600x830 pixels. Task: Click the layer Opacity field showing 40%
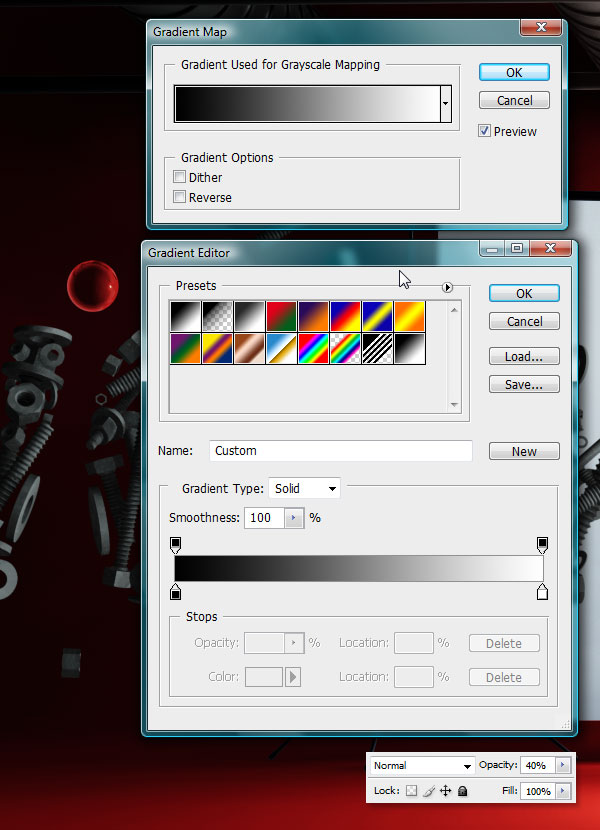(x=538, y=765)
